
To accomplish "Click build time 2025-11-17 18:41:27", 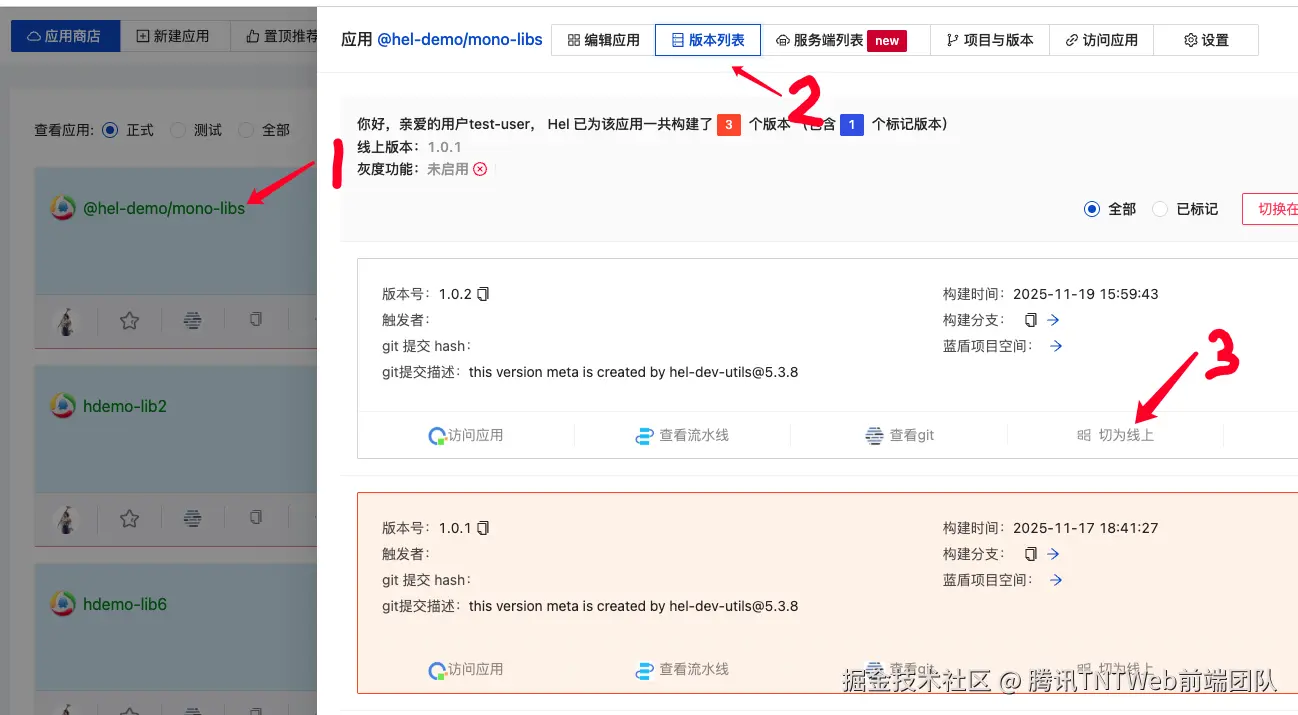I will coord(1086,528).
